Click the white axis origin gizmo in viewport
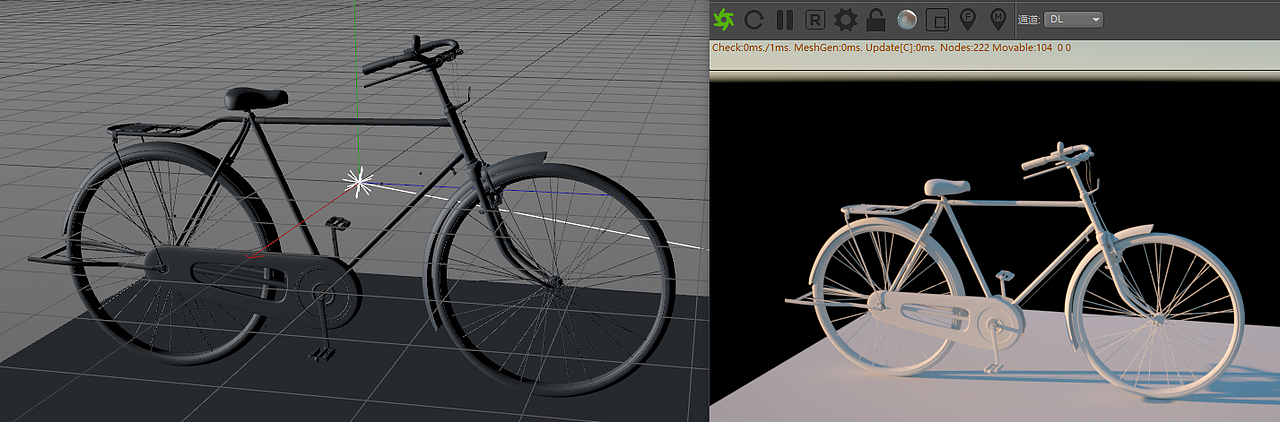Image resolution: width=1280 pixels, height=422 pixels. tap(358, 181)
